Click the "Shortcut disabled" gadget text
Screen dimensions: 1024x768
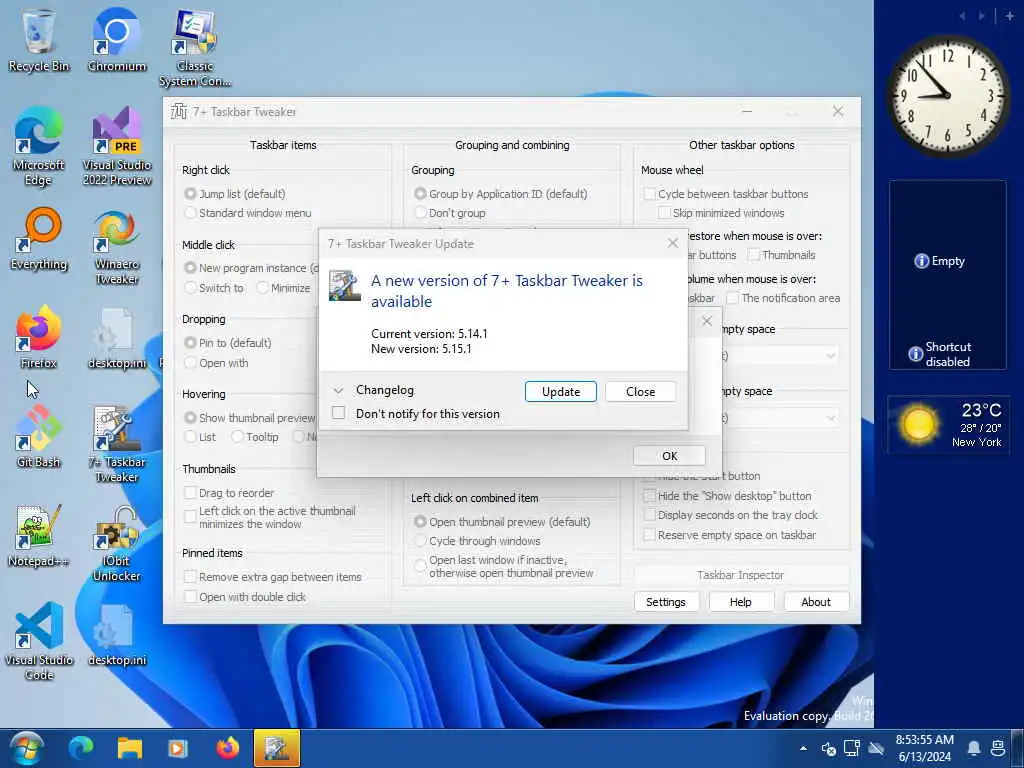pyautogui.click(x=948, y=354)
